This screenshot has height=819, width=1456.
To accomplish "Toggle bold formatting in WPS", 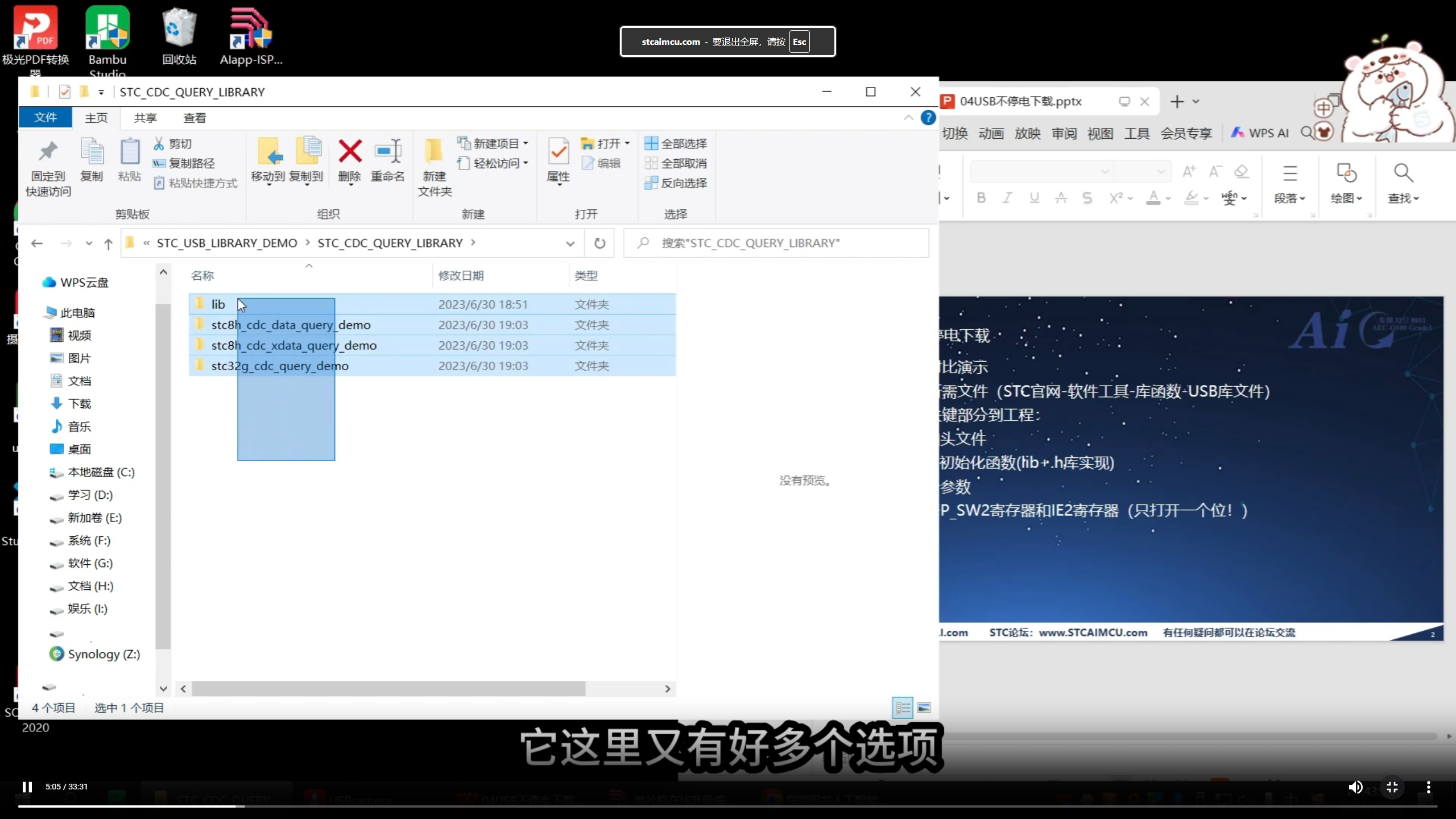I will point(981,198).
